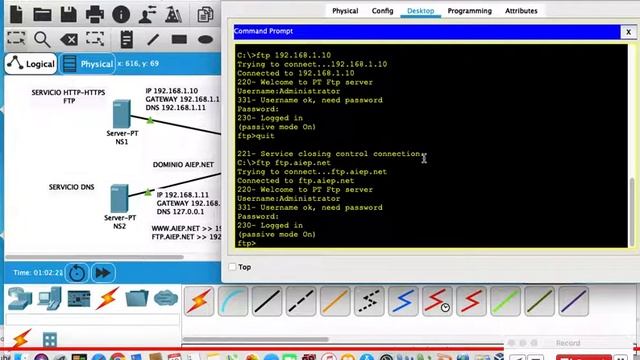
Task: Save the network with the floppy disk icon
Action: (69, 14)
